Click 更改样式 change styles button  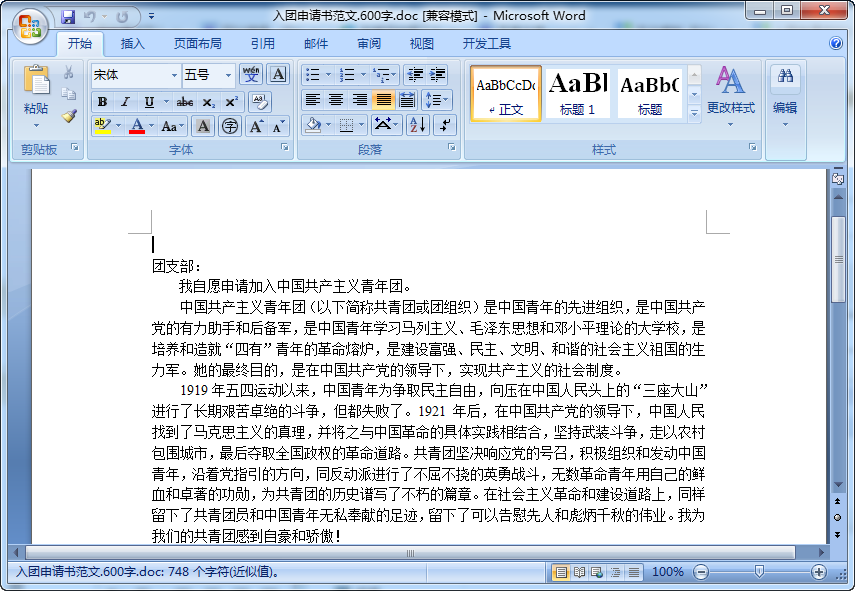[x=731, y=97]
